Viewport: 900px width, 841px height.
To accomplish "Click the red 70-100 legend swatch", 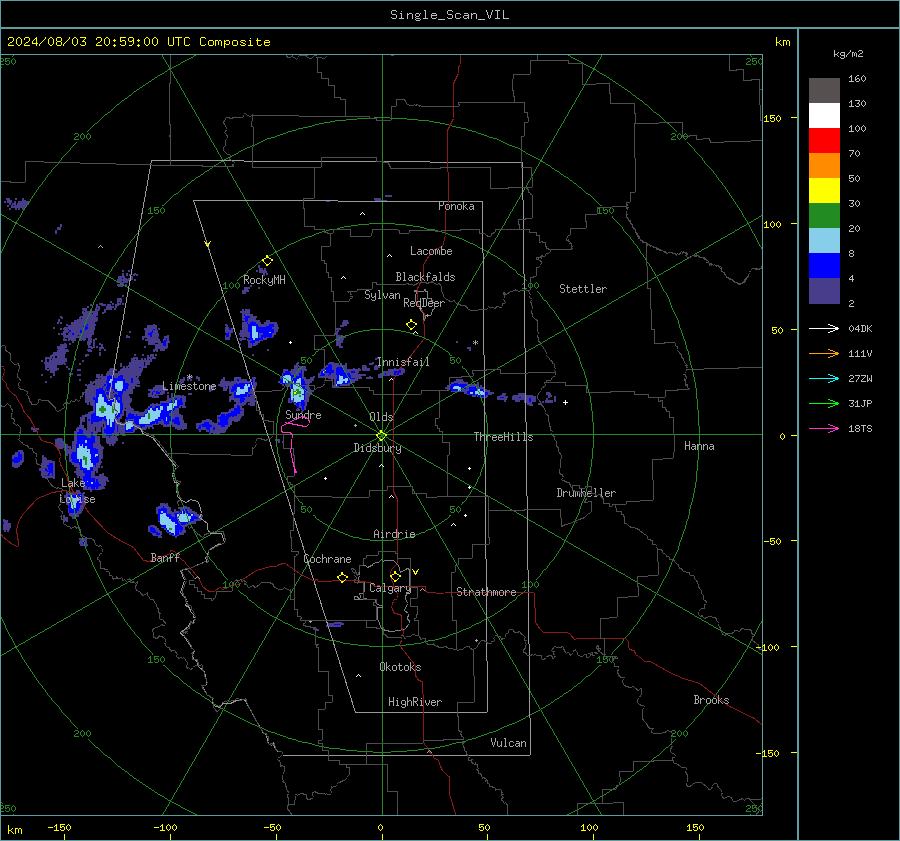I will (824, 141).
